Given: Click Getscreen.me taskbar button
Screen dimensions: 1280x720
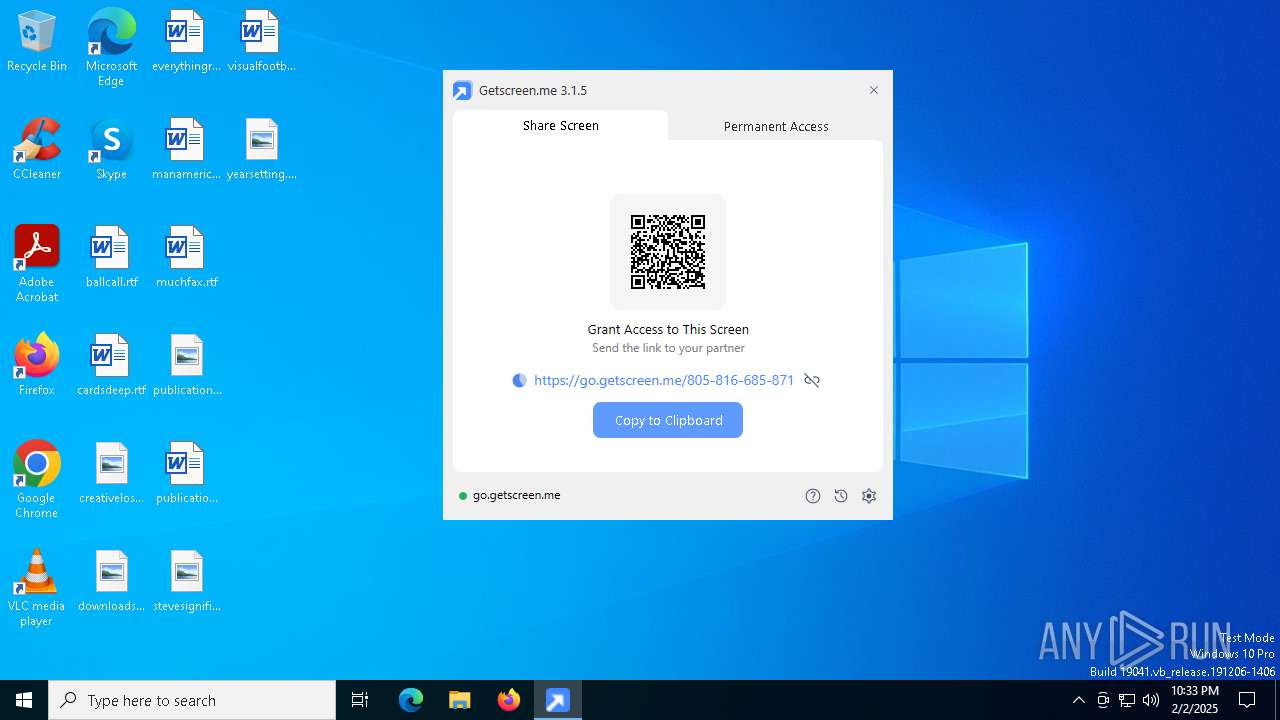Looking at the screenshot, I should [557, 700].
